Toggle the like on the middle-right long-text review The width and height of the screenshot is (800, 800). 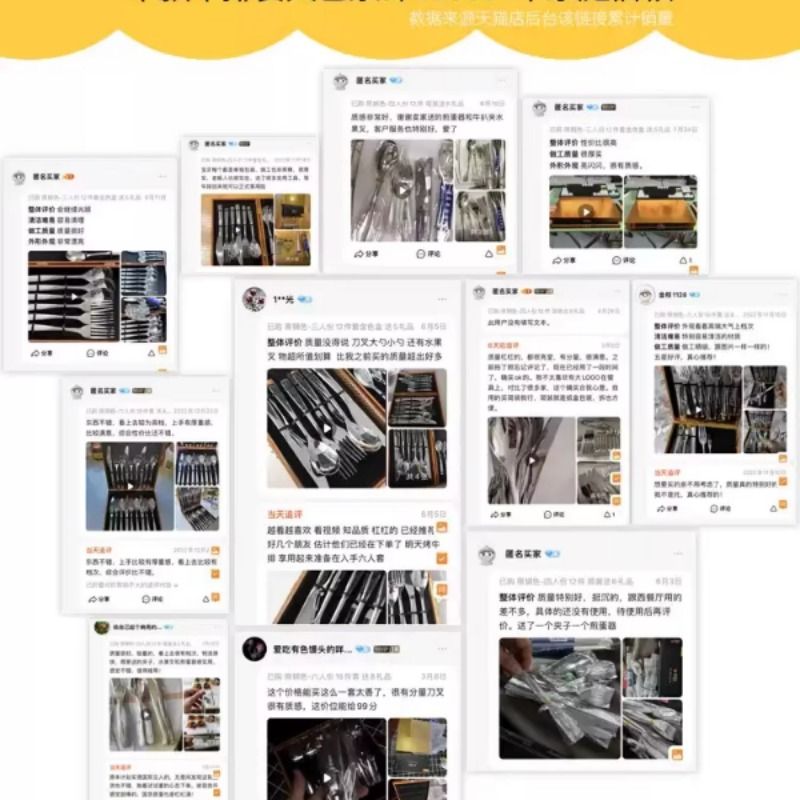click(x=609, y=514)
